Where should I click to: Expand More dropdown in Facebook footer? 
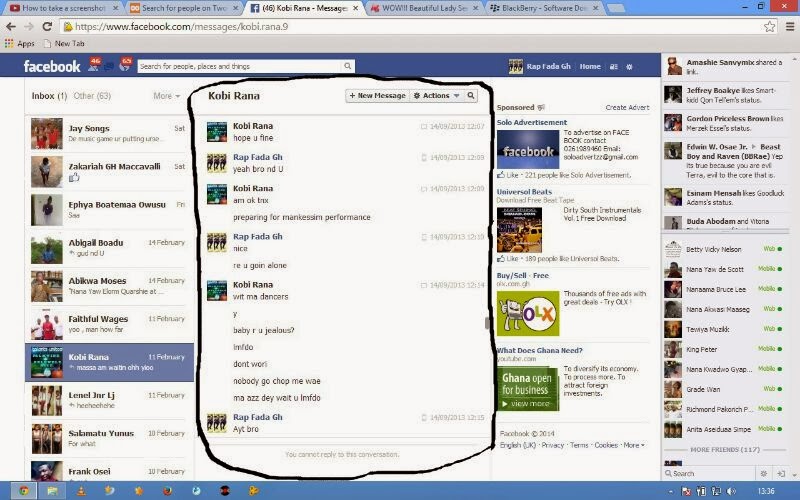(634, 445)
